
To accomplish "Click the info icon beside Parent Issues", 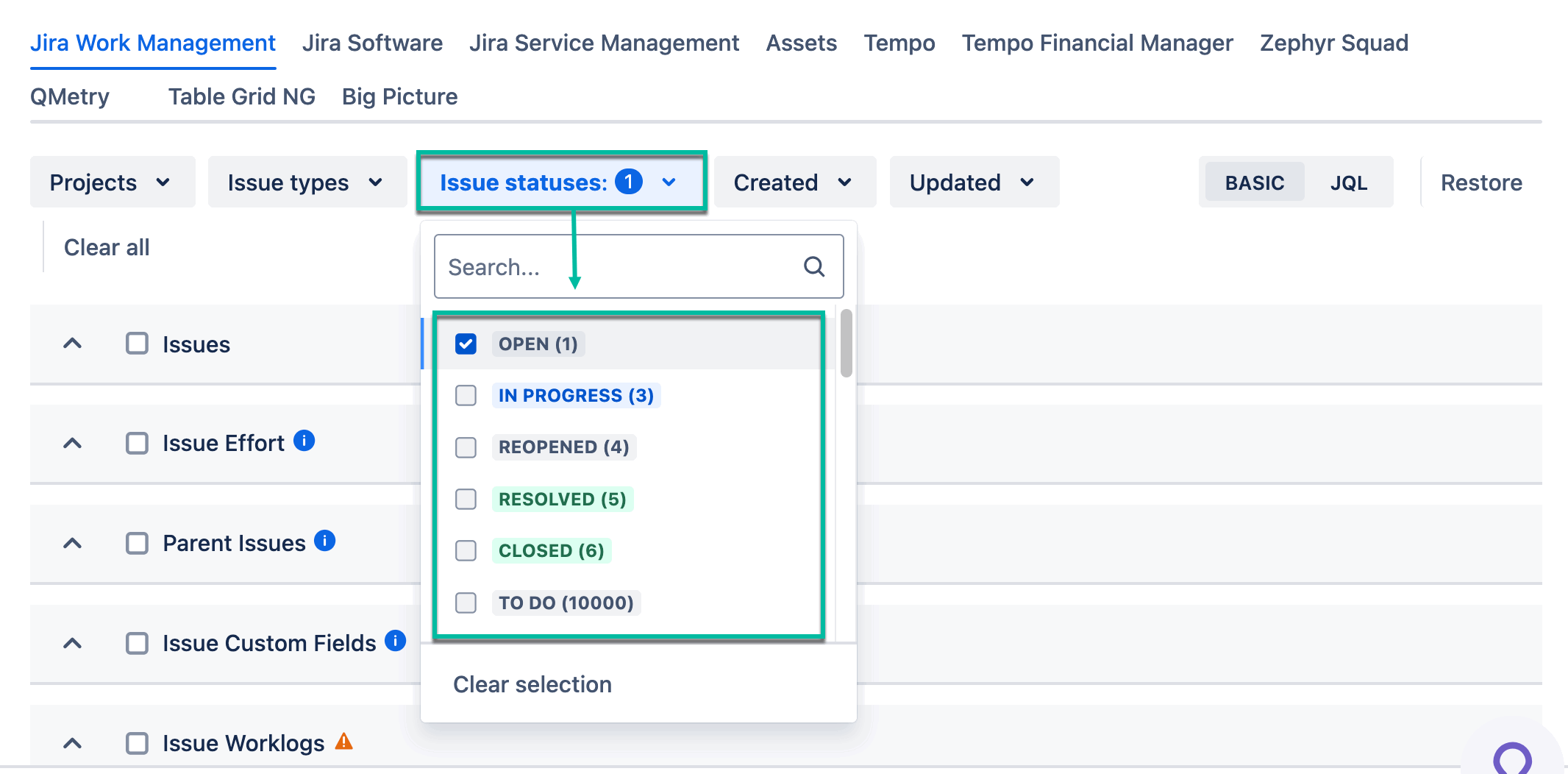I will (325, 541).
